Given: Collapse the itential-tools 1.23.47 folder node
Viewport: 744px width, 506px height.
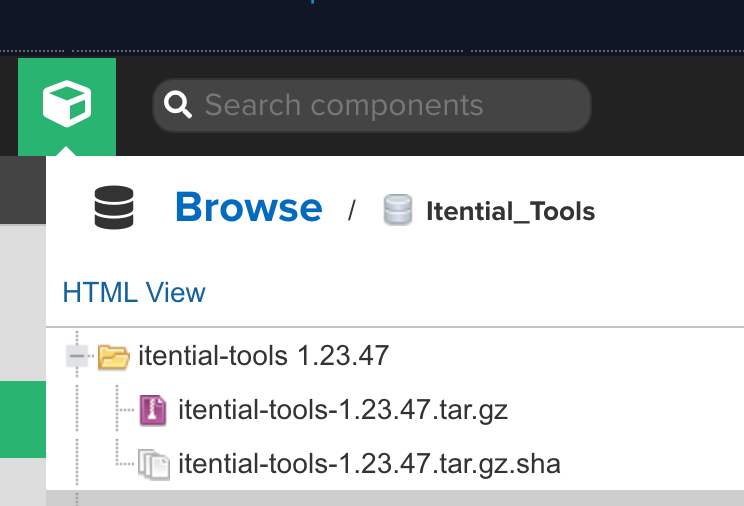Looking at the screenshot, I should point(76,355).
